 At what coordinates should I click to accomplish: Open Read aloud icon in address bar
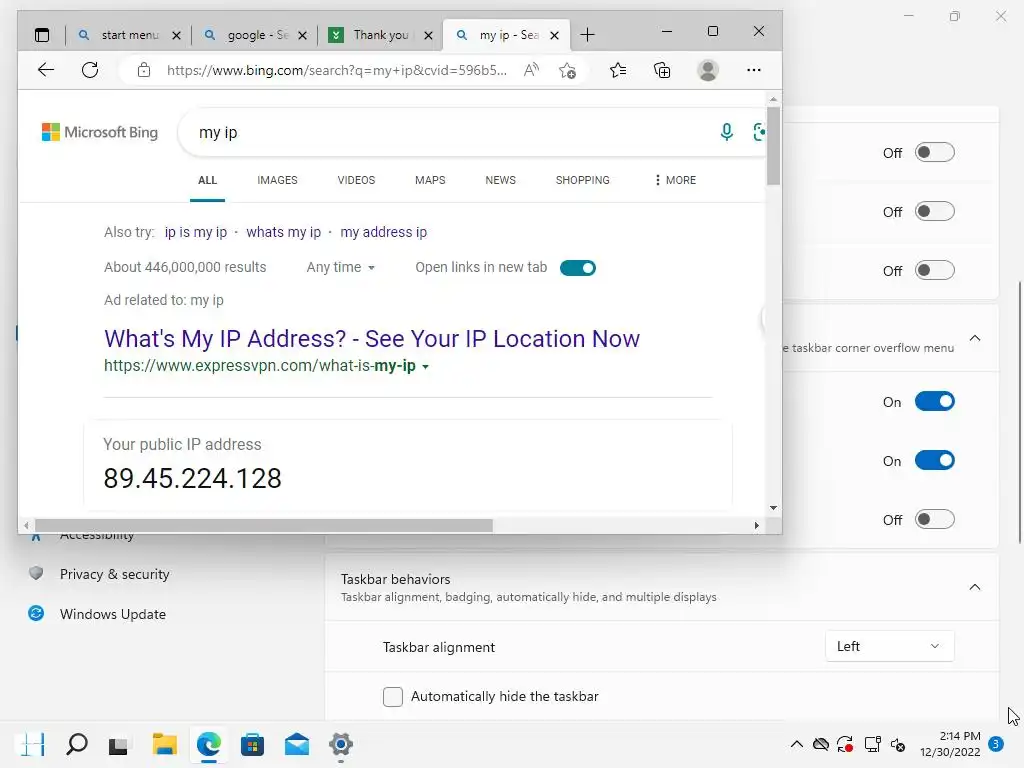click(532, 70)
